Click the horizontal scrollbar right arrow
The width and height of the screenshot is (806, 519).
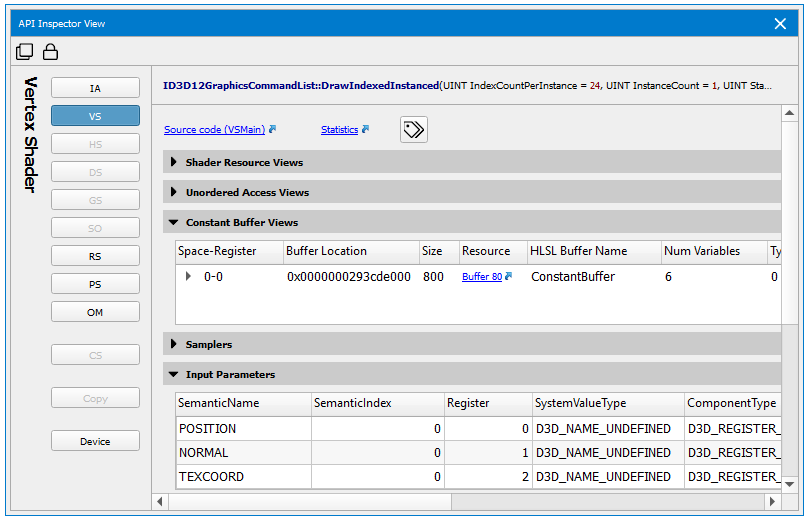[x=772, y=501]
